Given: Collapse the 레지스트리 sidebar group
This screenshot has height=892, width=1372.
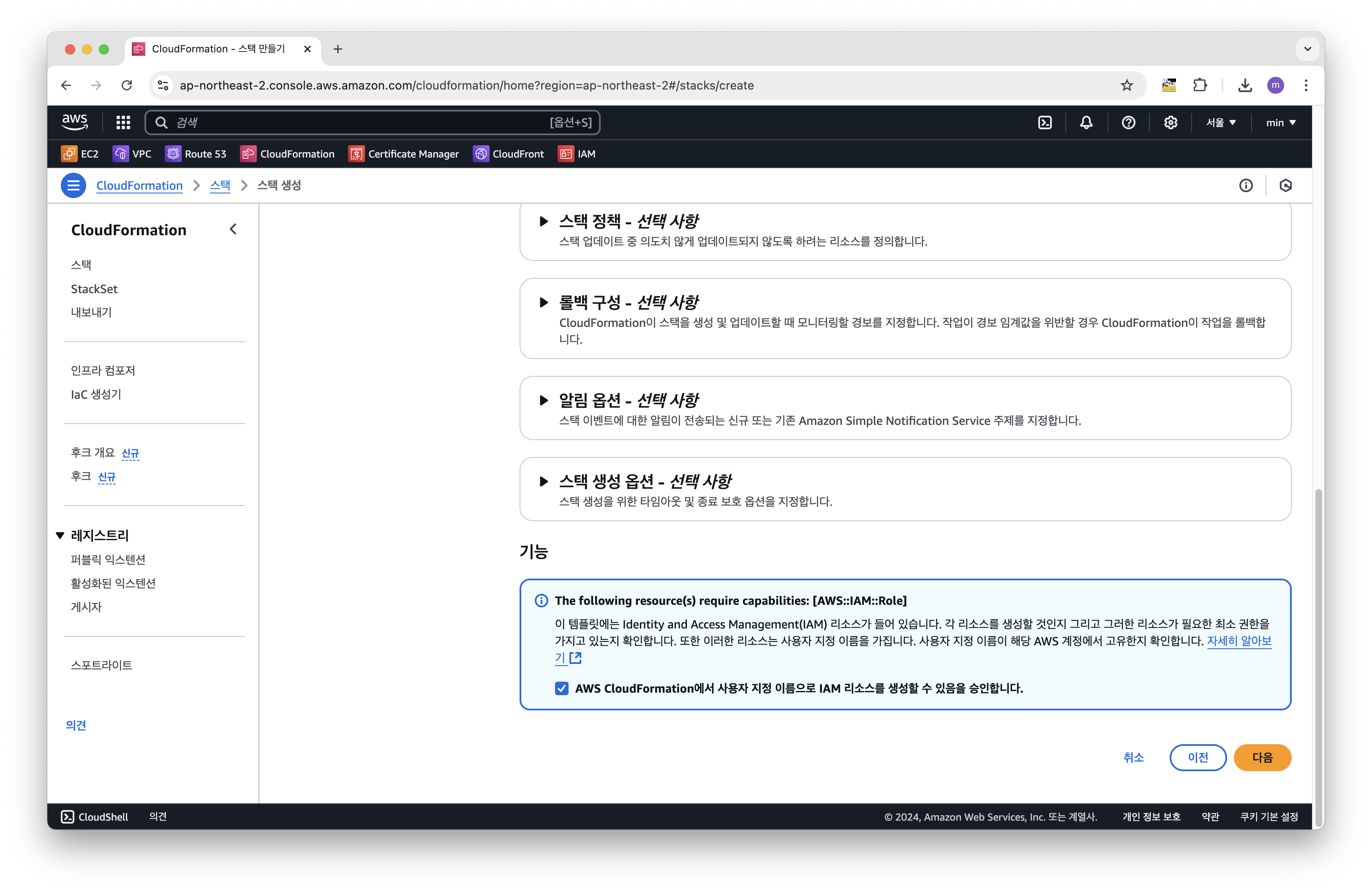Looking at the screenshot, I should [x=60, y=536].
